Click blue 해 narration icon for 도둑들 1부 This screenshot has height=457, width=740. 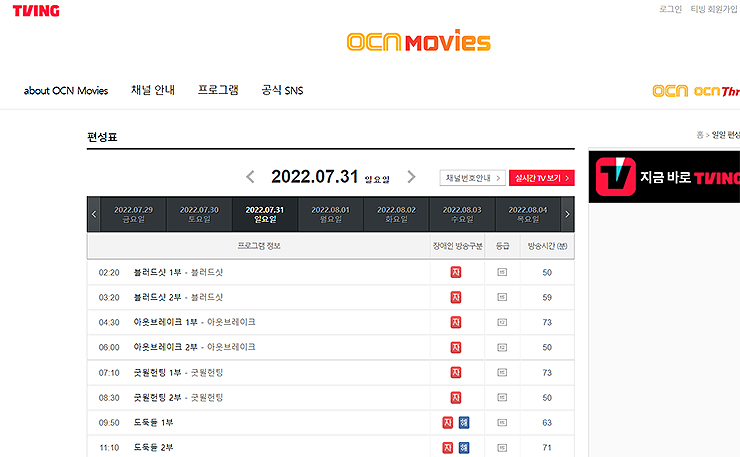[464, 423]
